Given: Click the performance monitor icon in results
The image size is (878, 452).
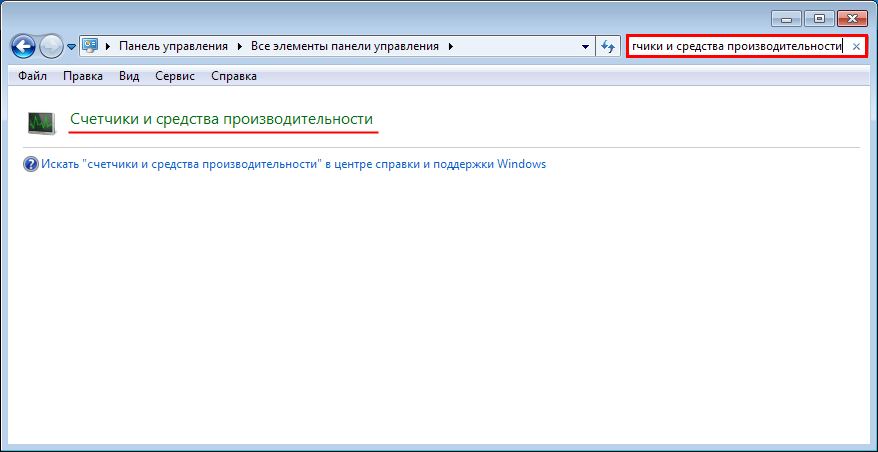Looking at the screenshot, I should pos(41,122).
